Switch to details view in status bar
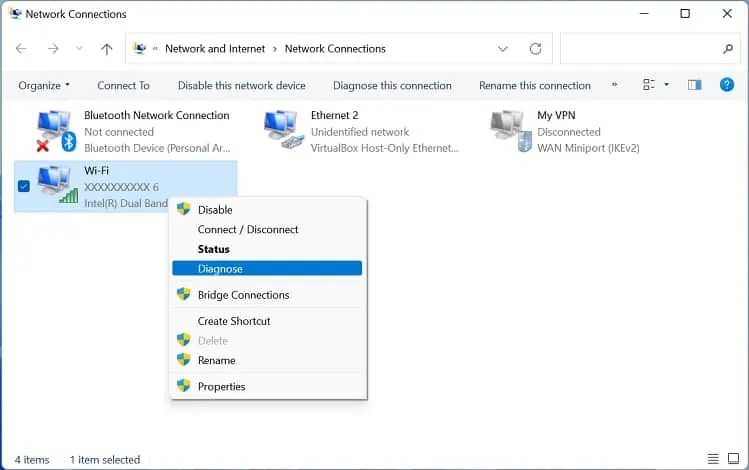This screenshot has height=470, width=749. point(714,459)
